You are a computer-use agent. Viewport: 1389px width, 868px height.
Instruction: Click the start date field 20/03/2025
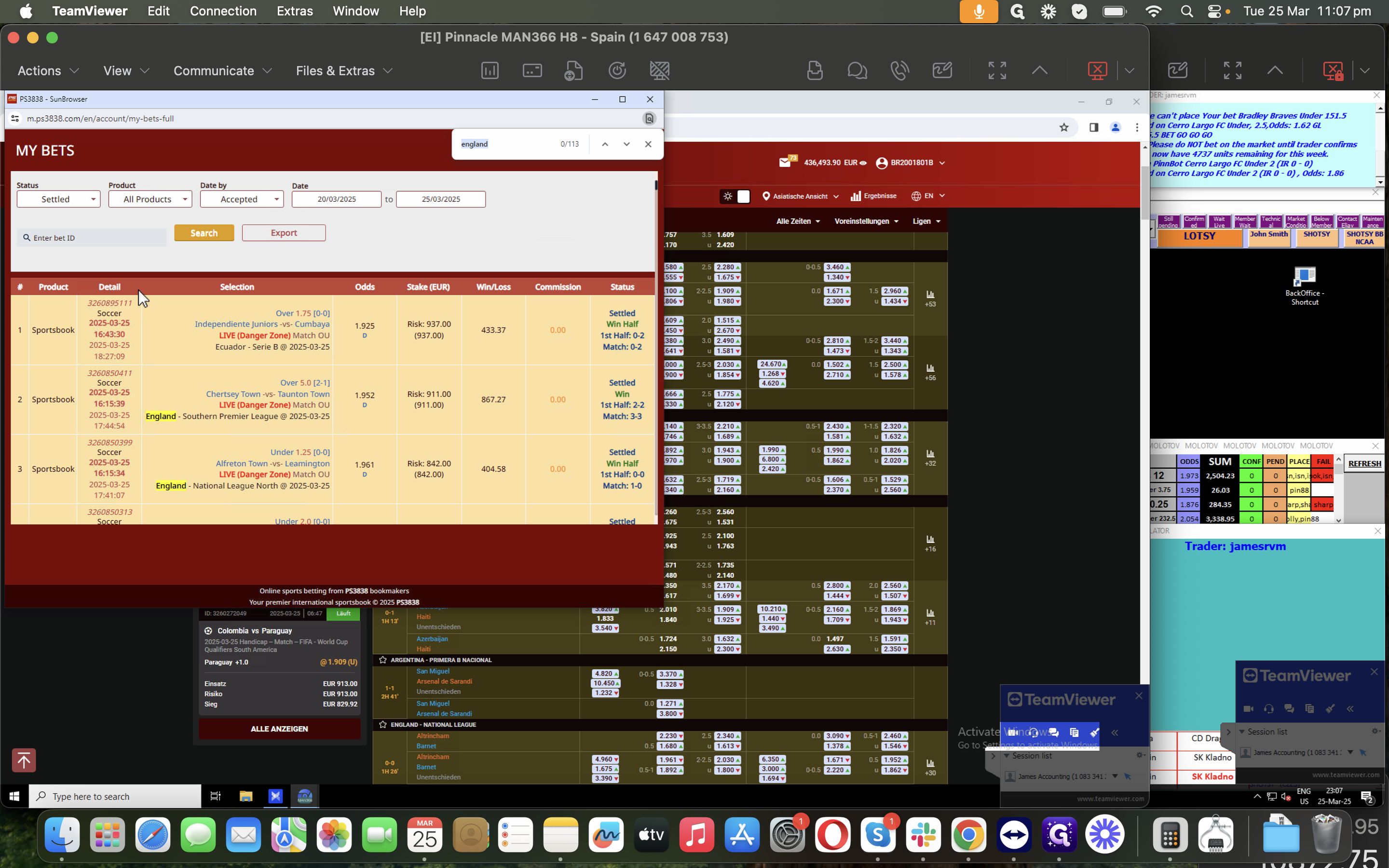(336, 199)
